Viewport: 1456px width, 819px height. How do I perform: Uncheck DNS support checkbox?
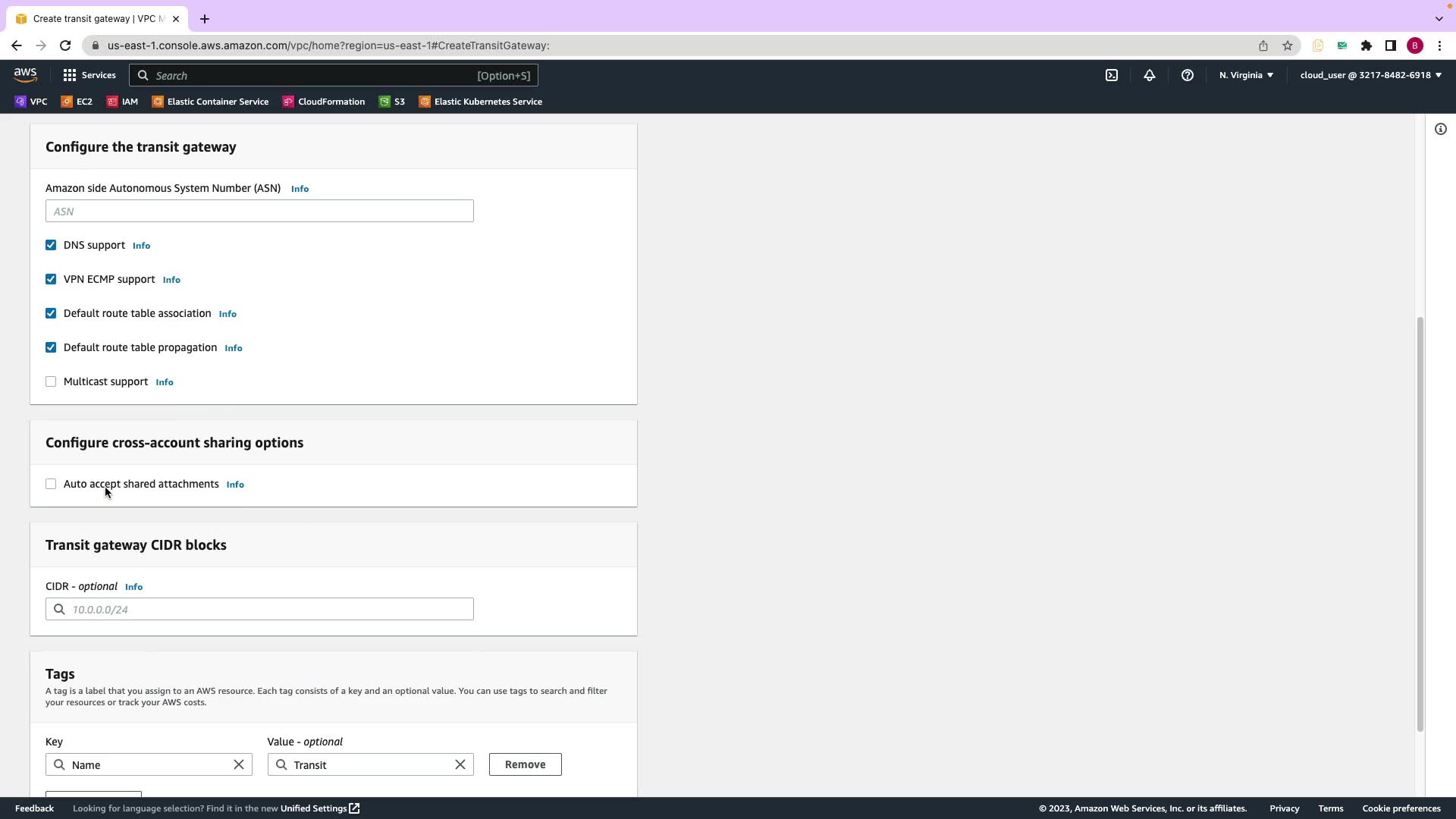51,245
